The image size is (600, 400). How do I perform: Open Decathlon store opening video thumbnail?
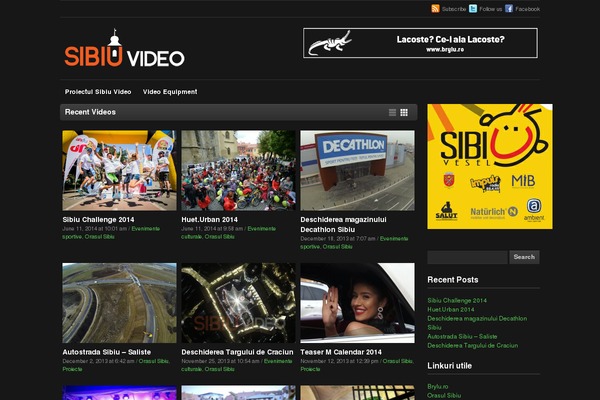coord(357,170)
